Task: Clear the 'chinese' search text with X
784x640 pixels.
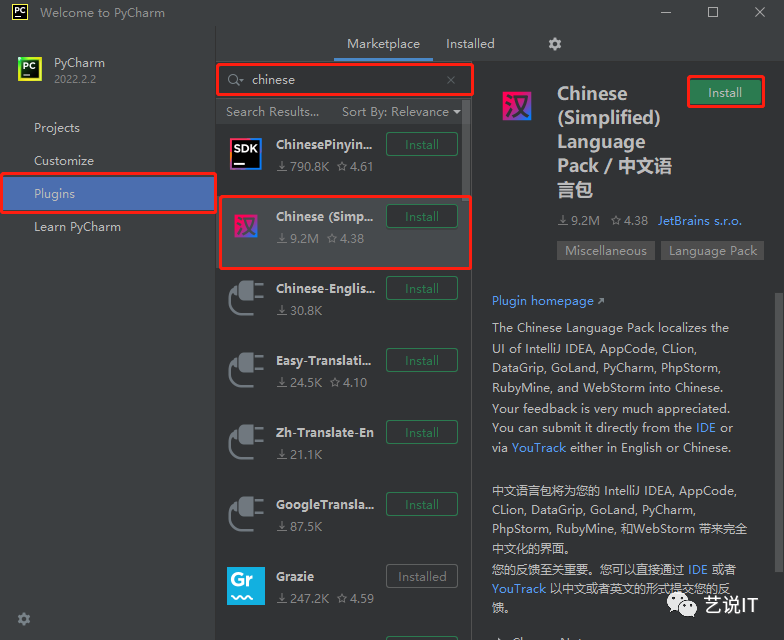Action: [x=450, y=80]
